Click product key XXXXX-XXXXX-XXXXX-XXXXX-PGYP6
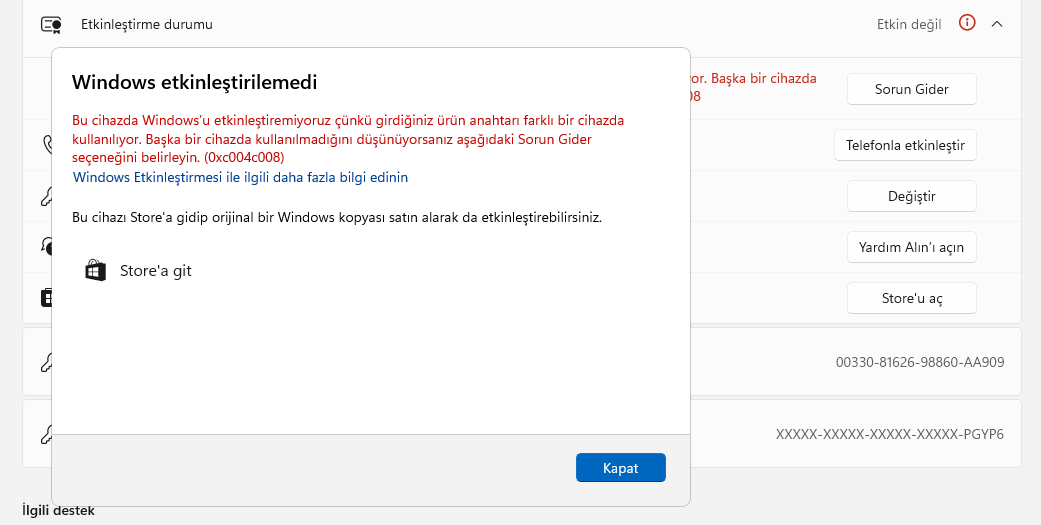 [x=890, y=435]
